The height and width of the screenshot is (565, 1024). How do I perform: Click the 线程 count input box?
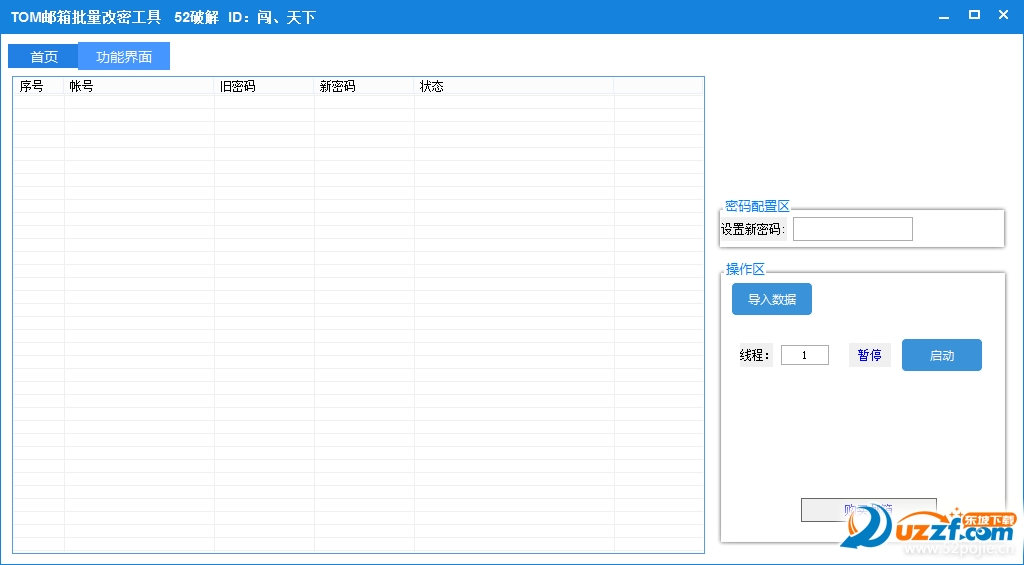click(805, 355)
